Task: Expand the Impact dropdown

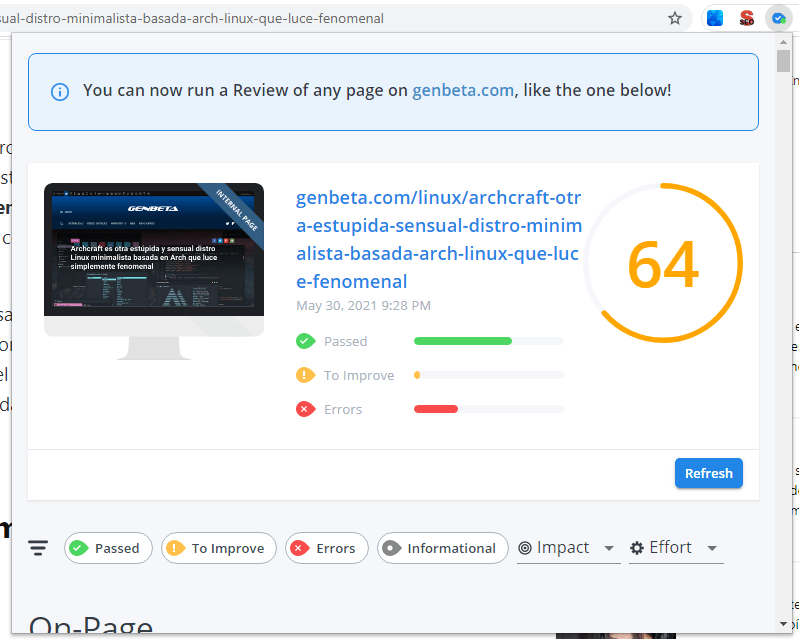Action: [x=569, y=548]
